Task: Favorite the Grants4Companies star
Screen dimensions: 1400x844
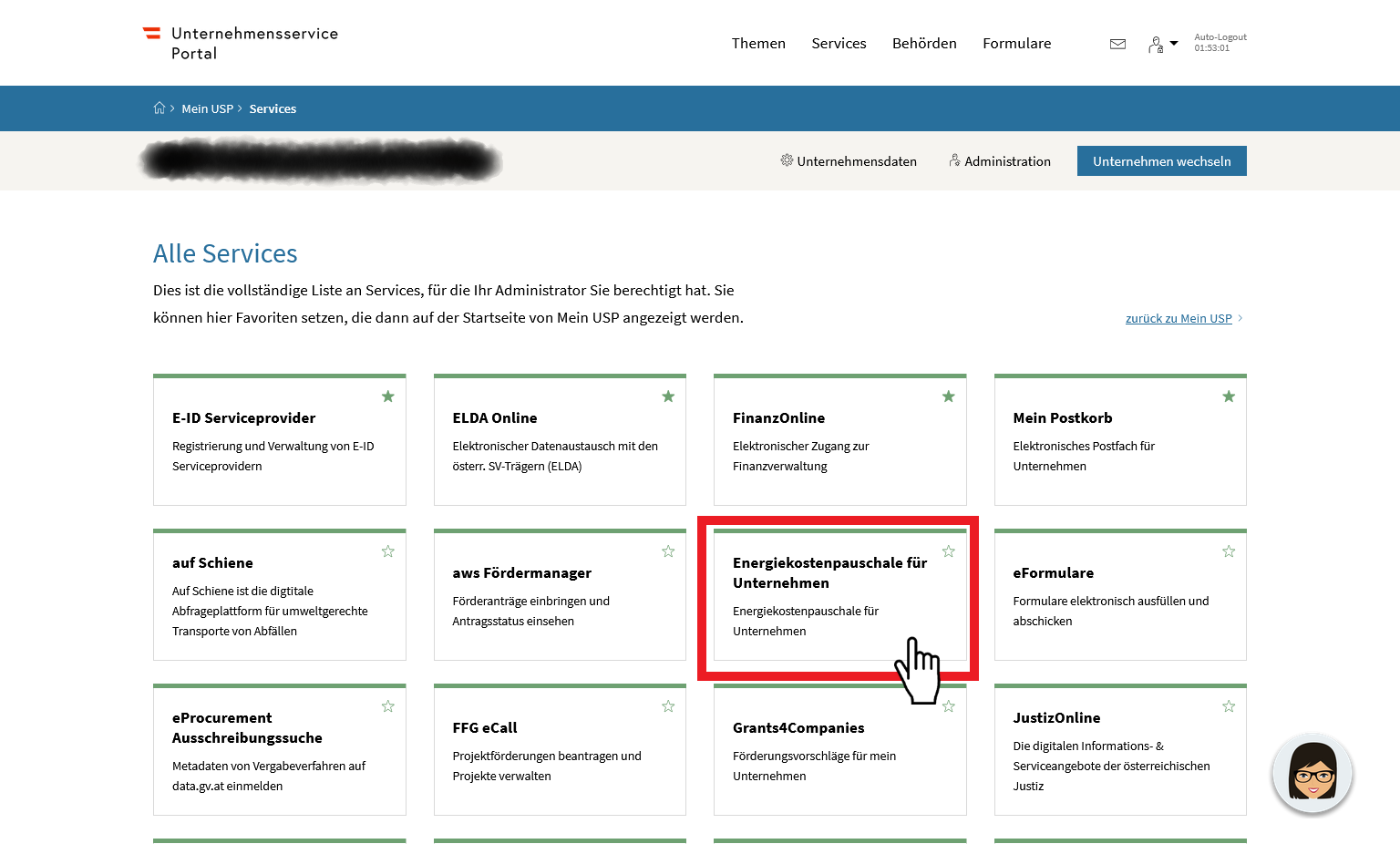Action: pos(949,706)
